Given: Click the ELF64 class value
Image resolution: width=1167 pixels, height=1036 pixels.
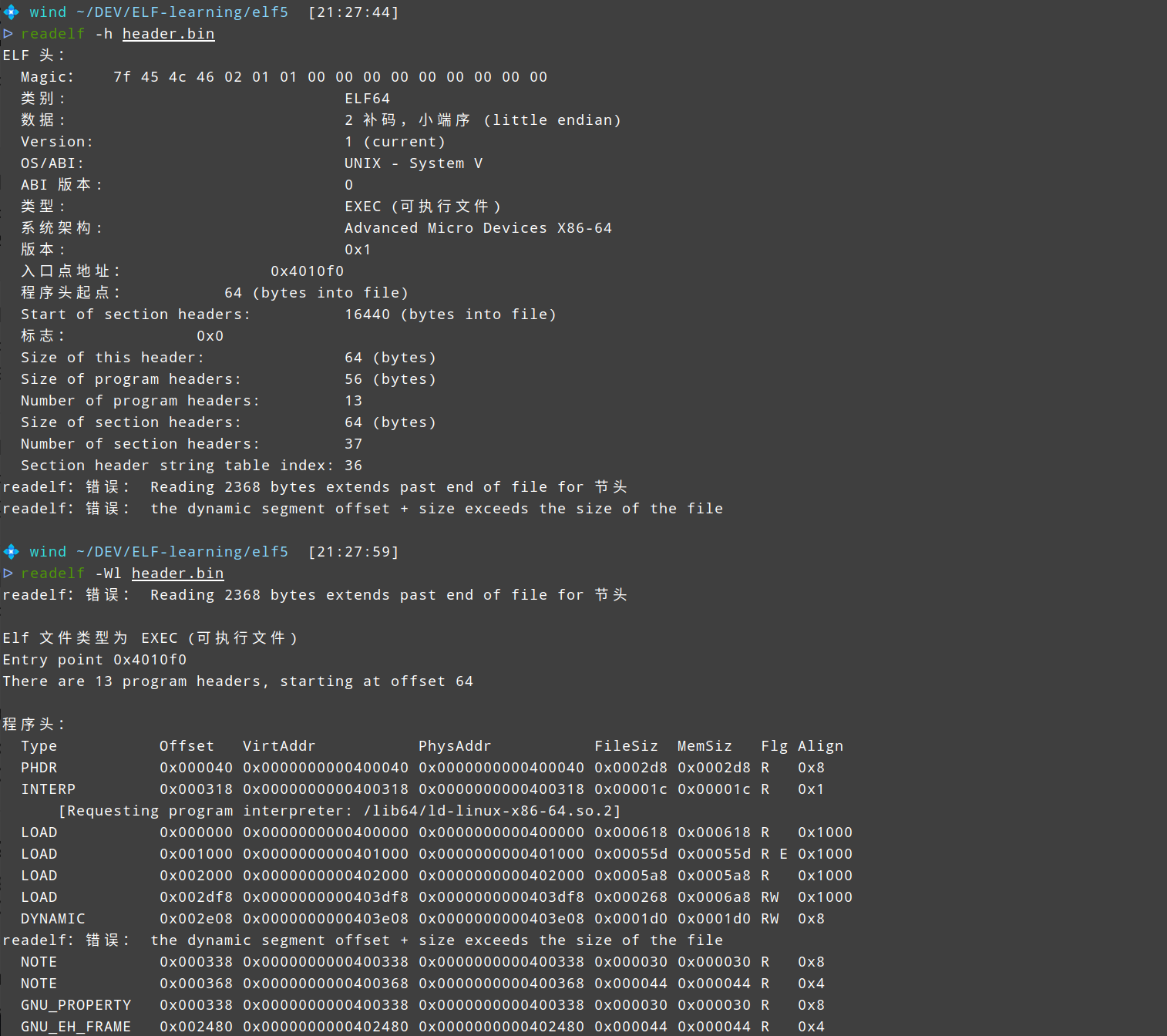Looking at the screenshot, I should click(x=367, y=99).
